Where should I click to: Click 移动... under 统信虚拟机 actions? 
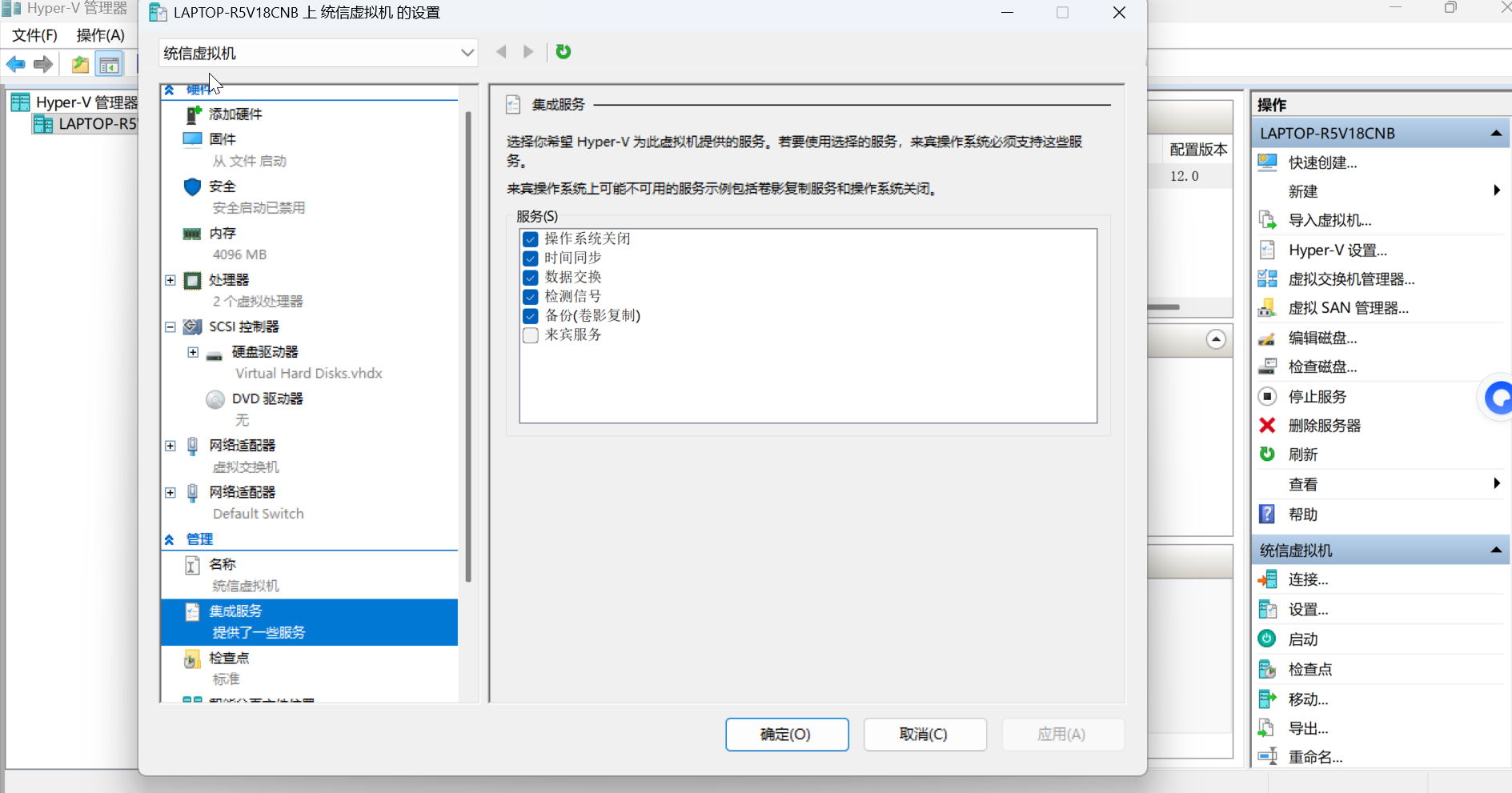(1308, 699)
